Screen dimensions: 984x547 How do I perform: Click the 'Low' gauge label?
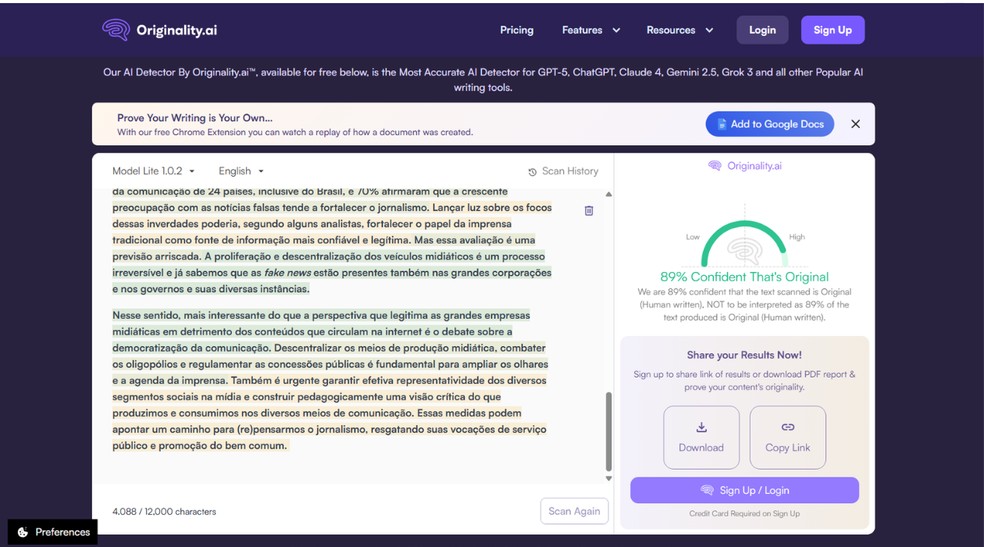coord(692,237)
